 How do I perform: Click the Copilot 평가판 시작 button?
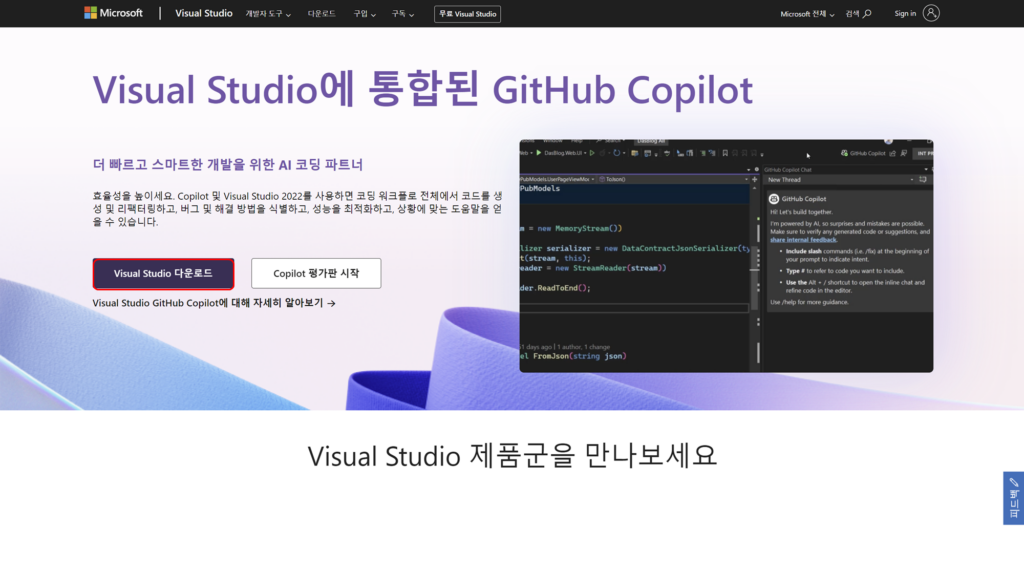click(316, 274)
